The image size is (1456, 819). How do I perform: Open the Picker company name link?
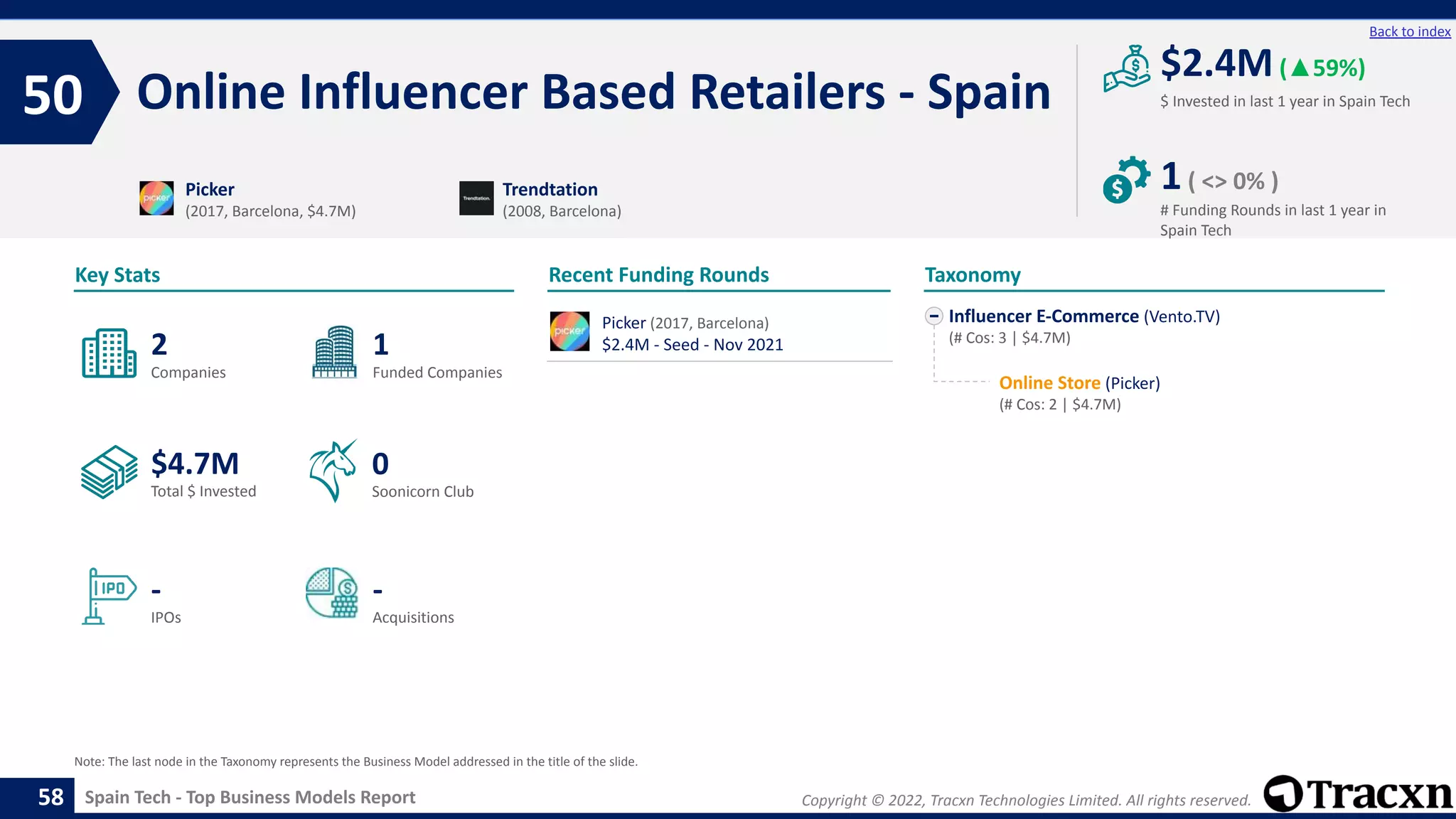pos(210,189)
